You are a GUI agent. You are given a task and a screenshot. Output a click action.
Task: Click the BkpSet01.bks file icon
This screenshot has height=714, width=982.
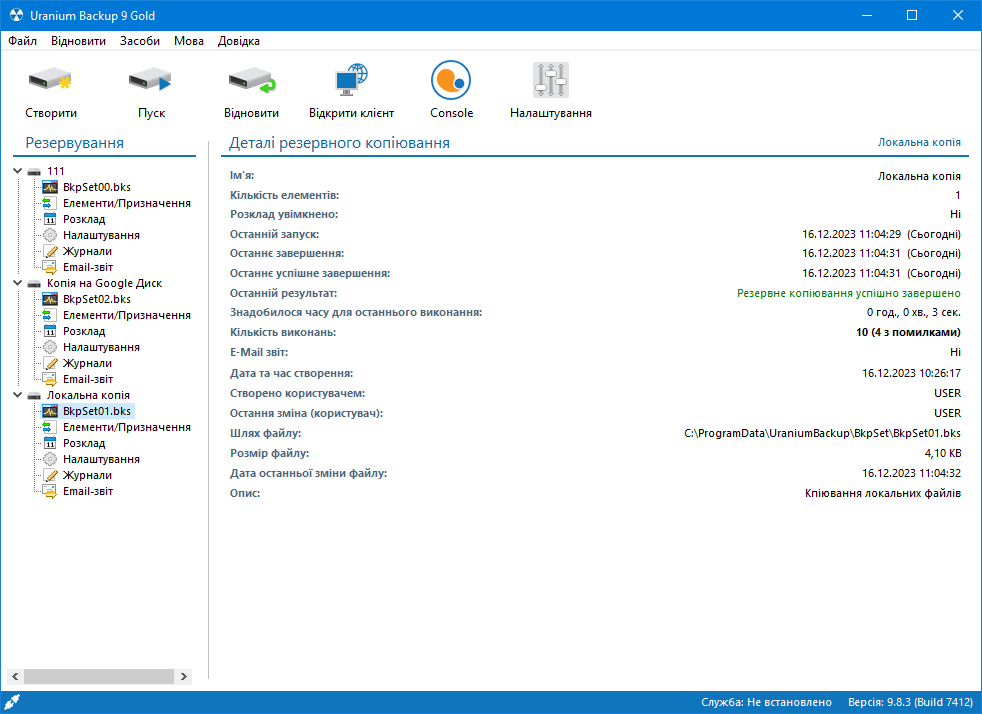pyautogui.click(x=50, y=411)
